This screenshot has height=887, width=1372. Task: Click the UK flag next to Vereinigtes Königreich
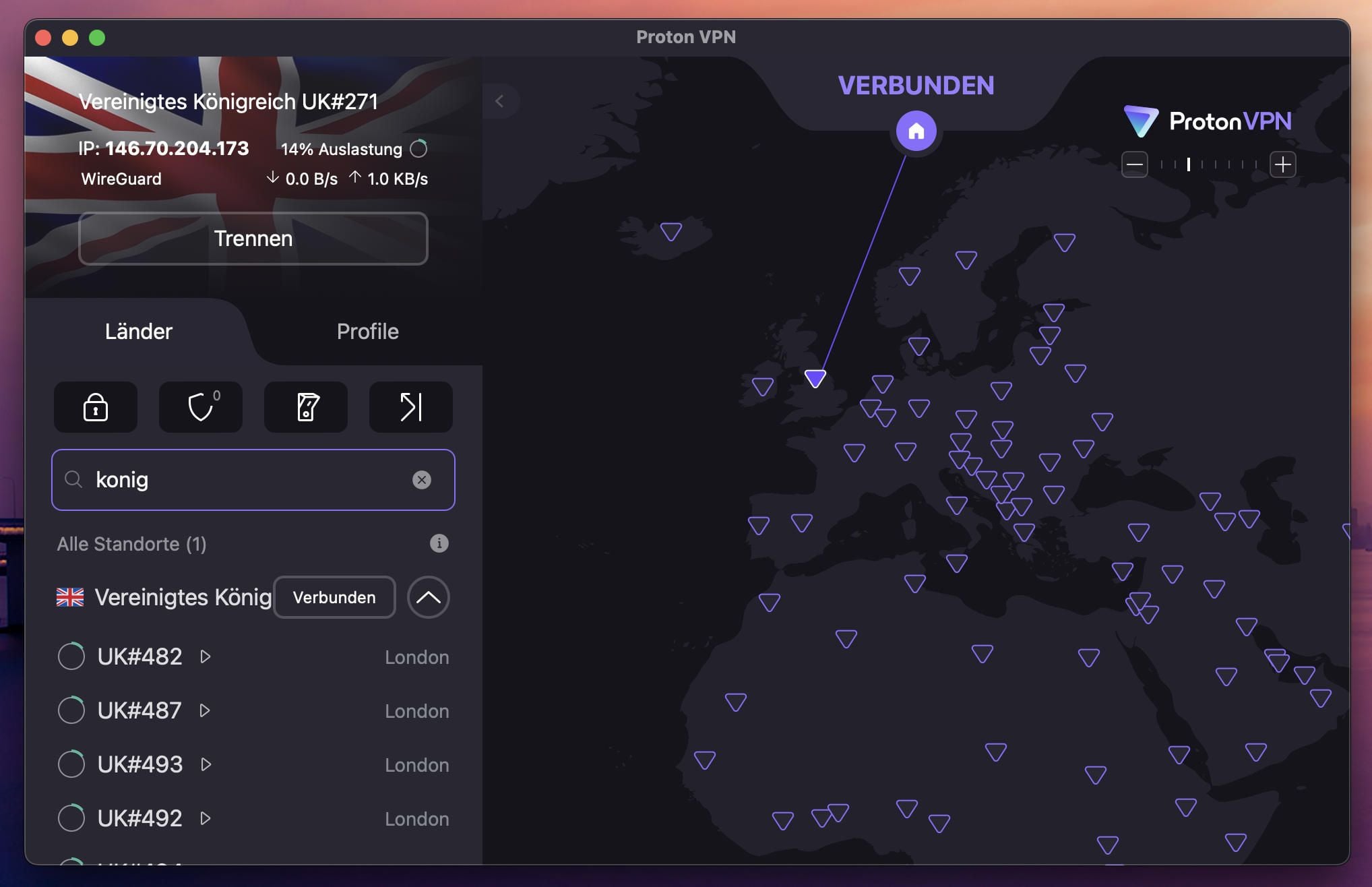point(70,597)
